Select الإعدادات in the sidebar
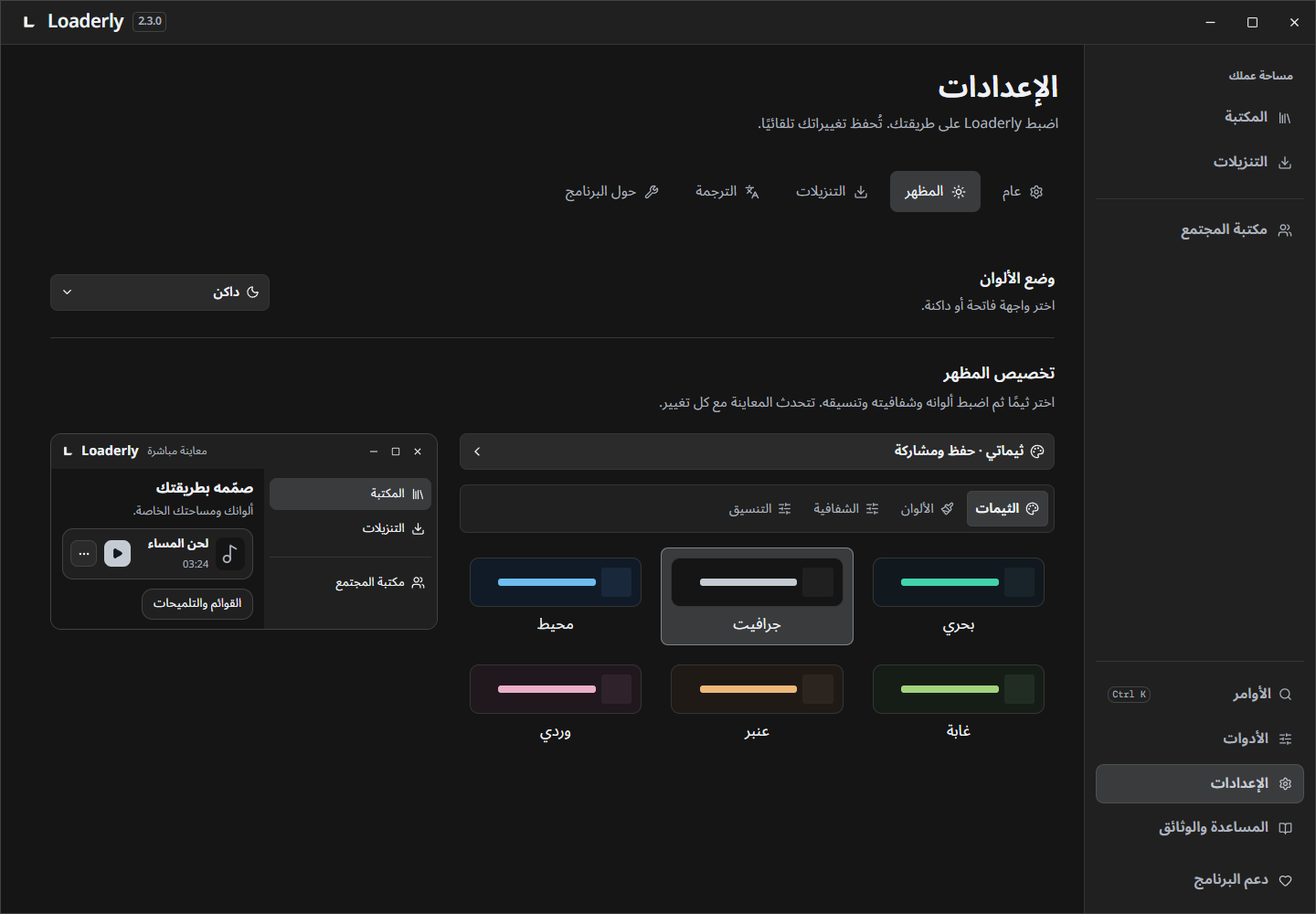 pos(1199,783)
